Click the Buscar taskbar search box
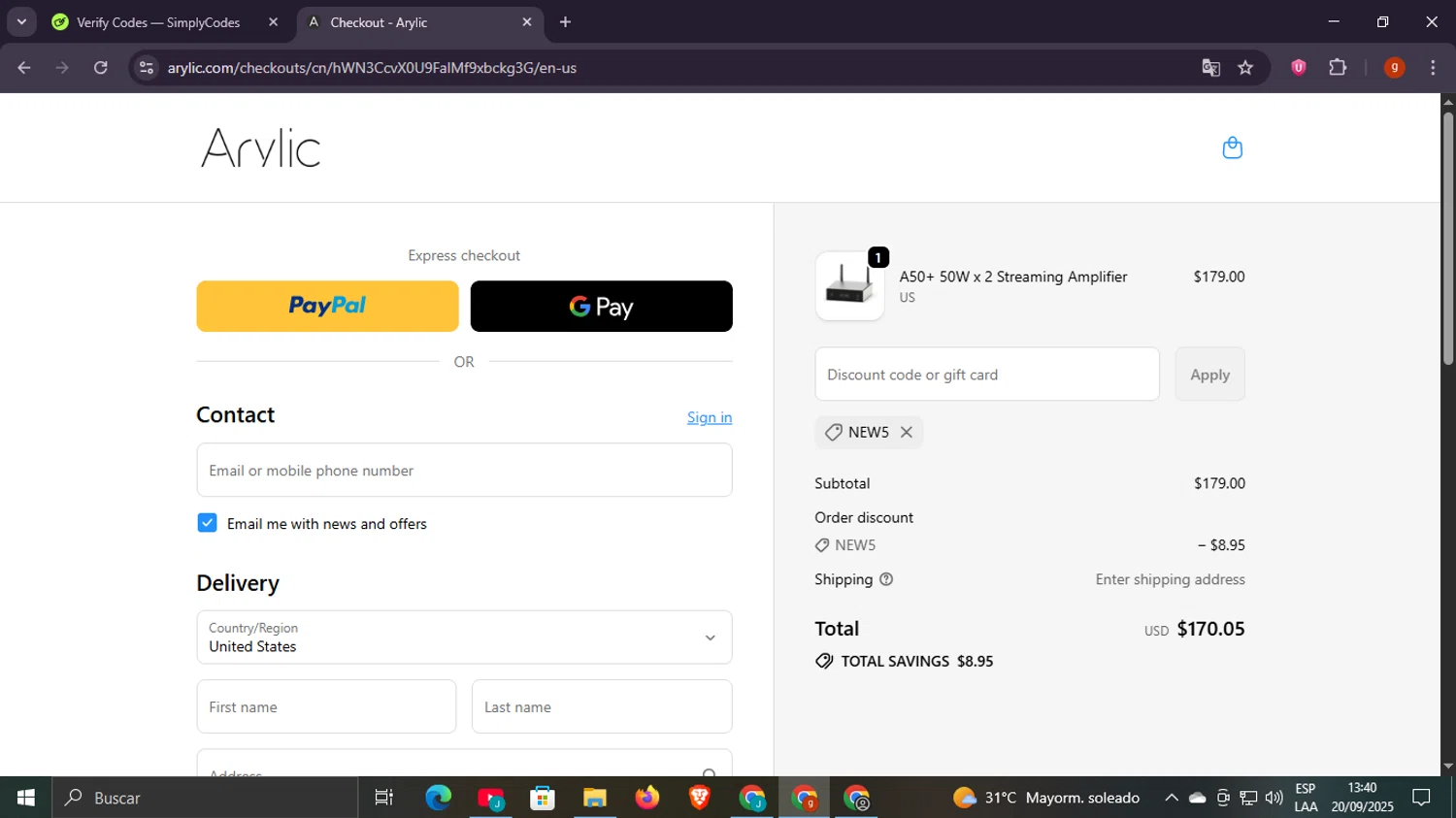Viewport: 1456px width, 818px height. click(x=206, y=798)
